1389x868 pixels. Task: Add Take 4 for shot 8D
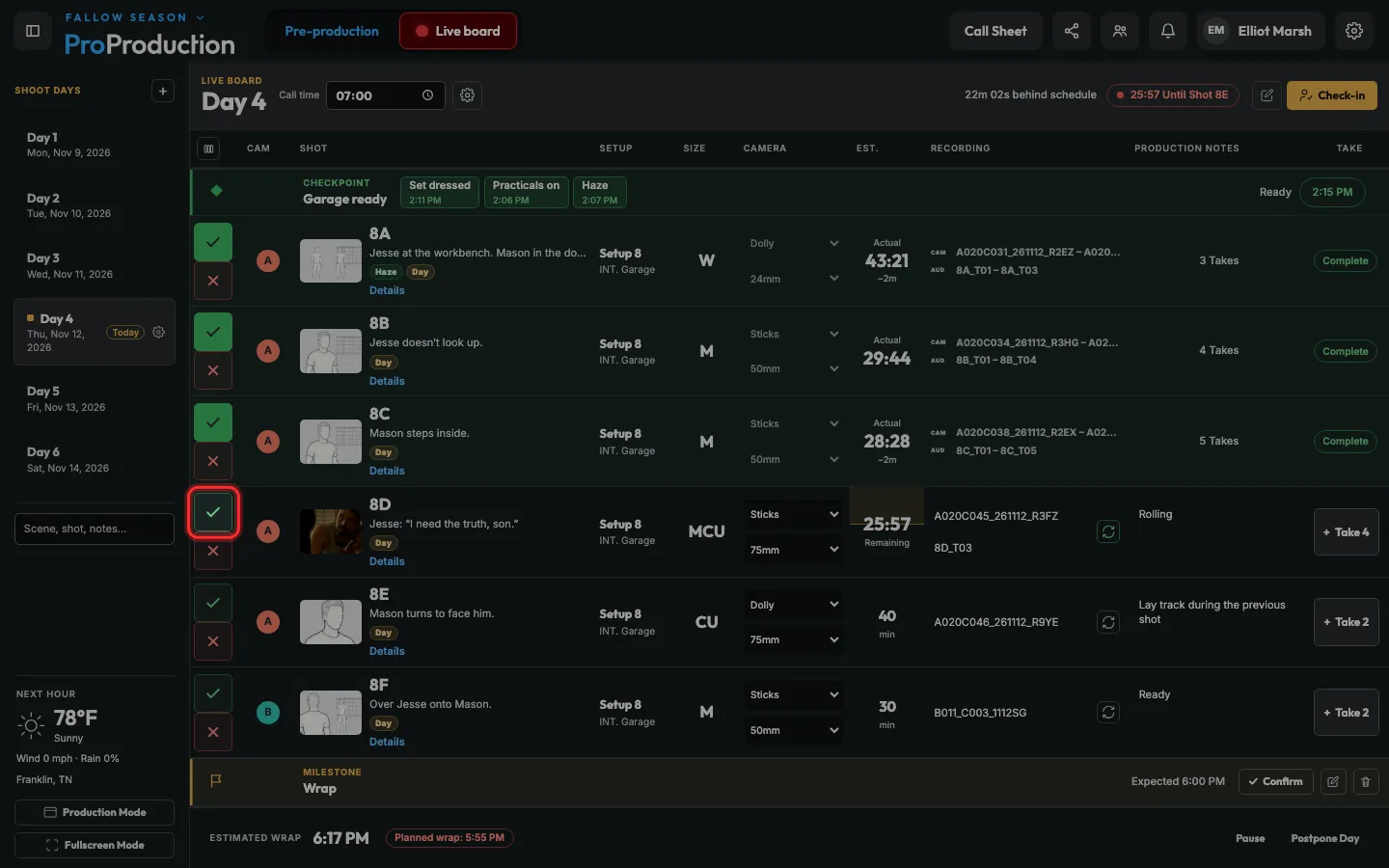(1347, 532)
